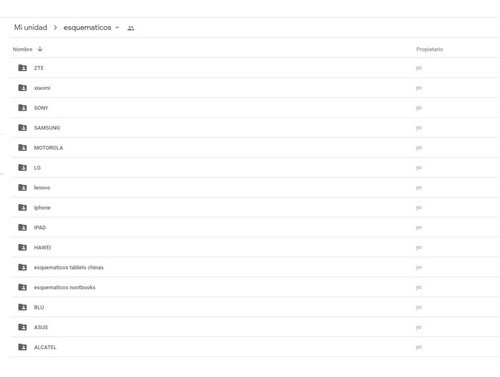Screen dimensions: 500x377
Task: Click the owner 'yo' in the BLU row
Action: (419, 307)
